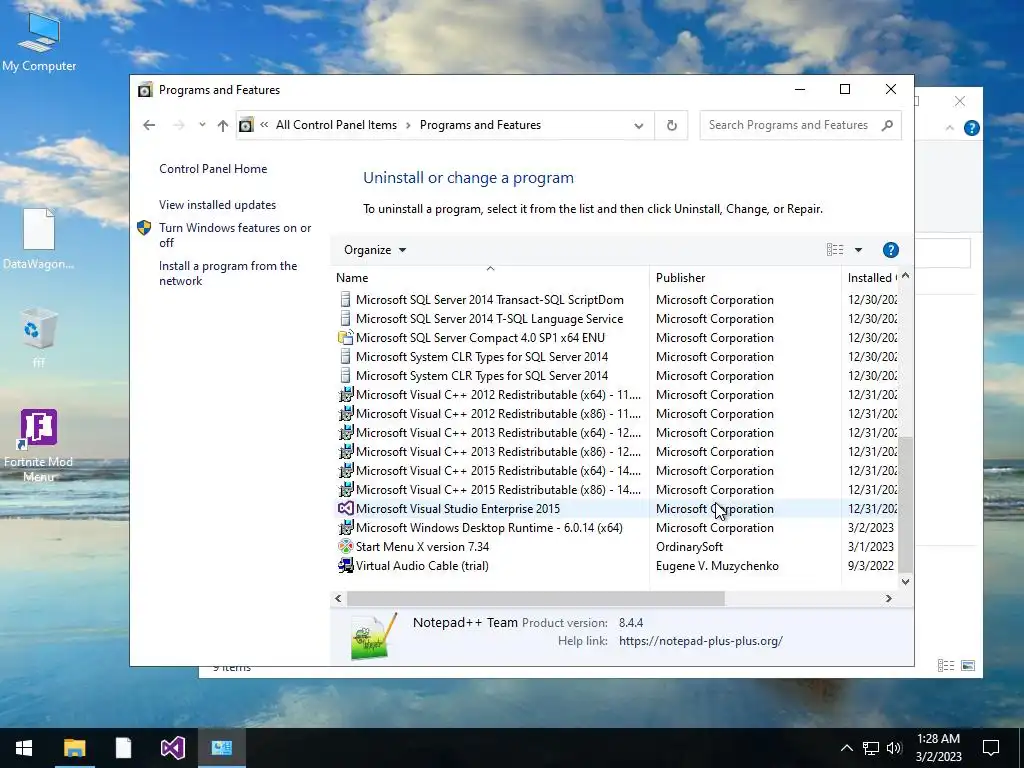
Task: Show hidden system tray icons
Action: click(846, 748)
